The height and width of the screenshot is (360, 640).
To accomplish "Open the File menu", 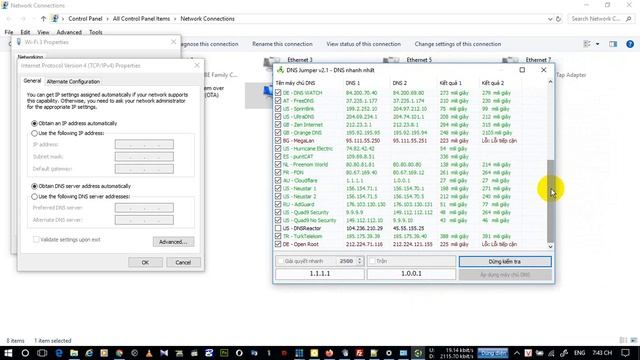I will click(x=9, y=32).
